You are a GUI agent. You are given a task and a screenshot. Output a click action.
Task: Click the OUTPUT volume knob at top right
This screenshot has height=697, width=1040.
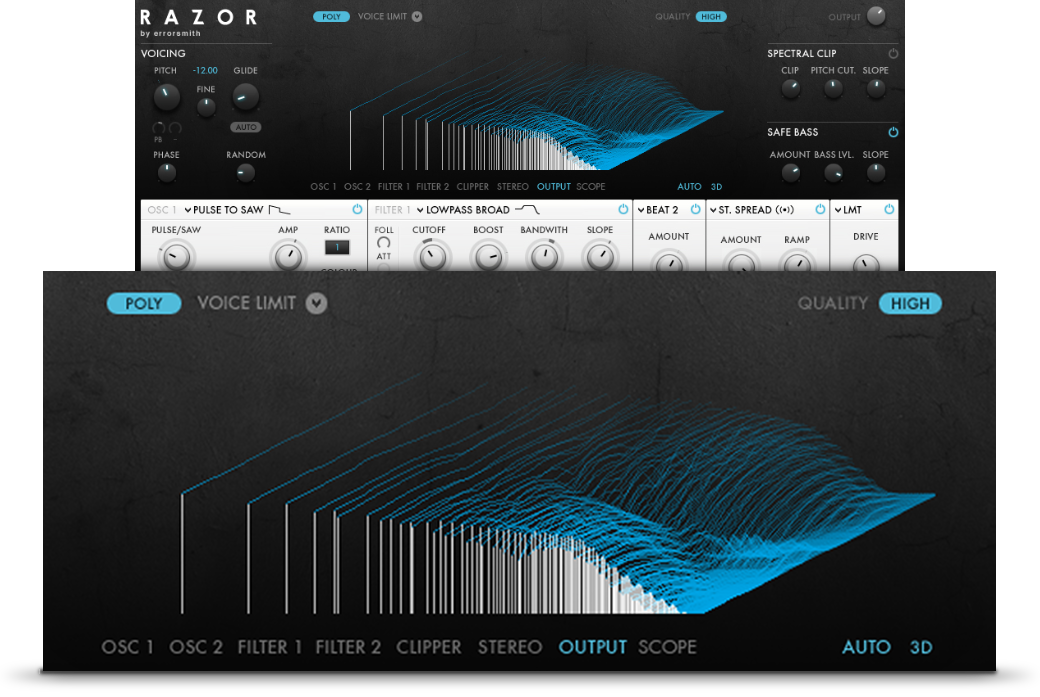(876, 16)
